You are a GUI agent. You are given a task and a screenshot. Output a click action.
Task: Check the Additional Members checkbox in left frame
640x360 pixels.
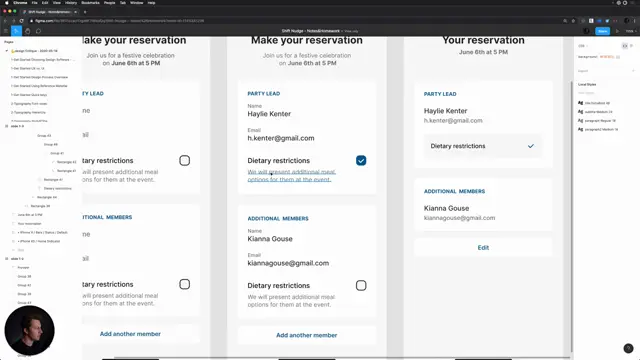coord(184,284)
